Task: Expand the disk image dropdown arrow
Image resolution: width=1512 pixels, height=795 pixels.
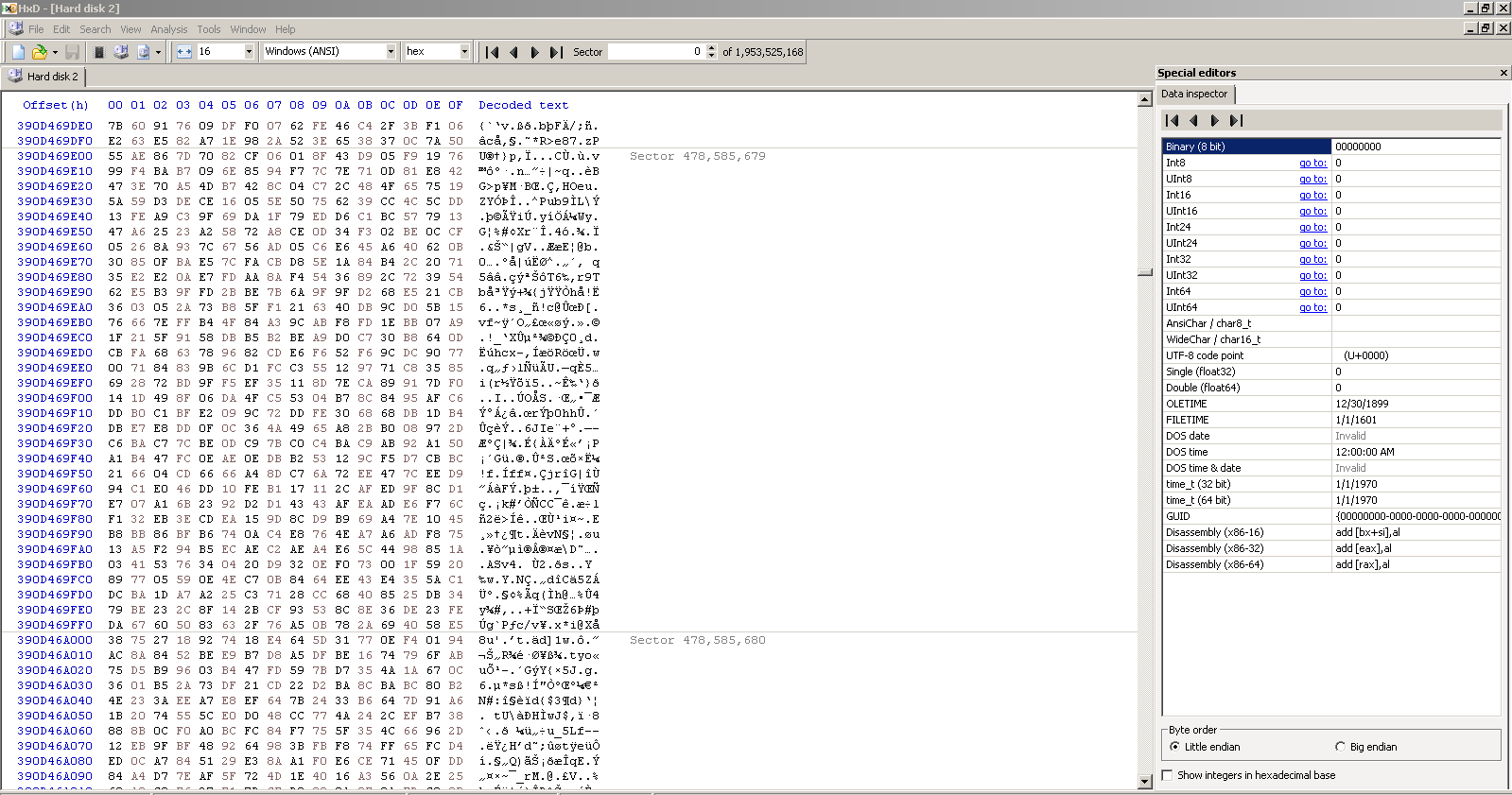Action: (x=158, y=52)
